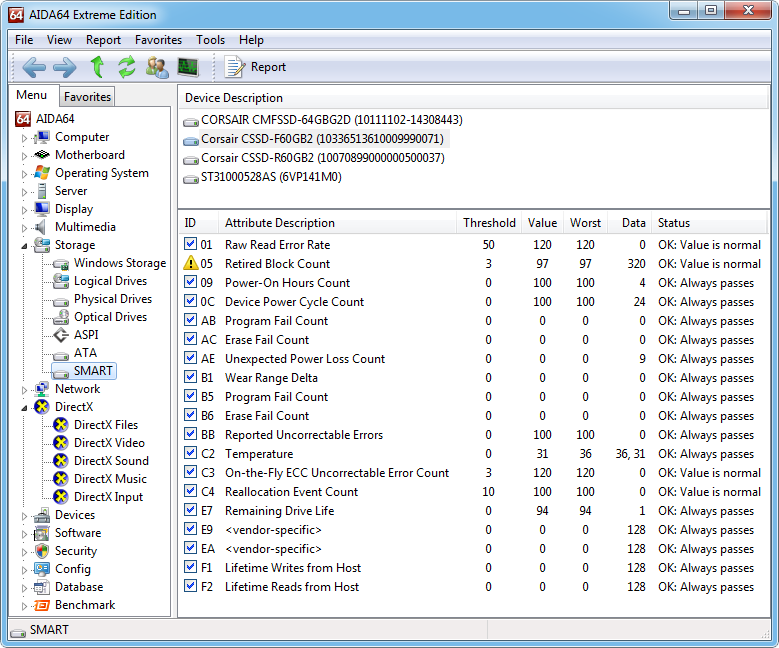779x648 pixels.
Task: Click the green up-level arrow icon
Action: 97,67
